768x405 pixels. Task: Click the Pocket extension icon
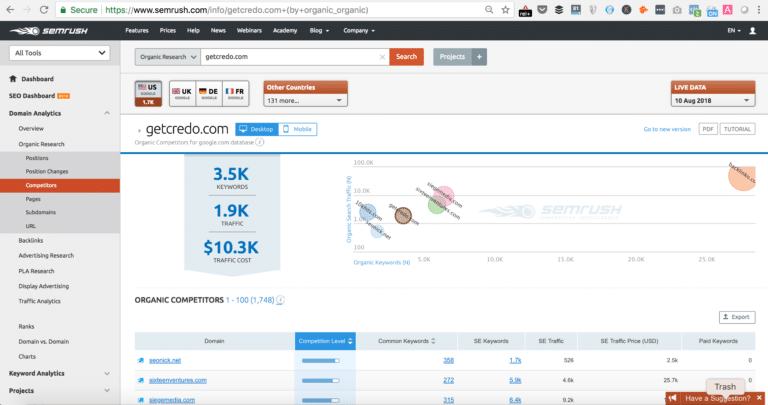542,10
